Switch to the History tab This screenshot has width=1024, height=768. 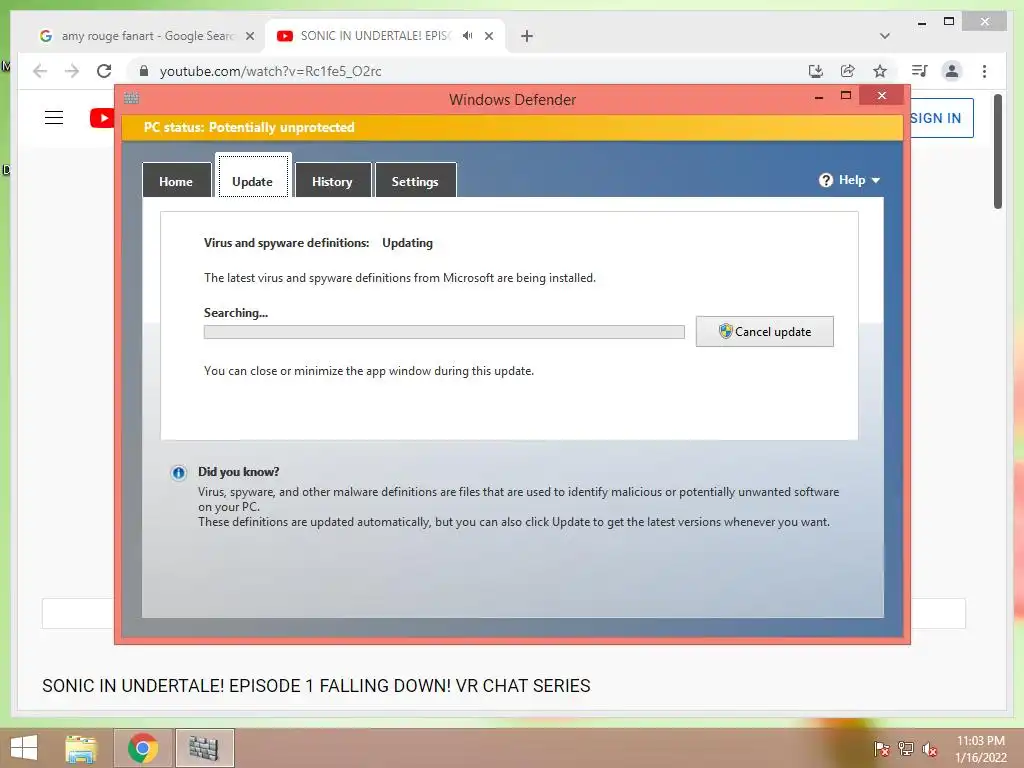(332, 181)
